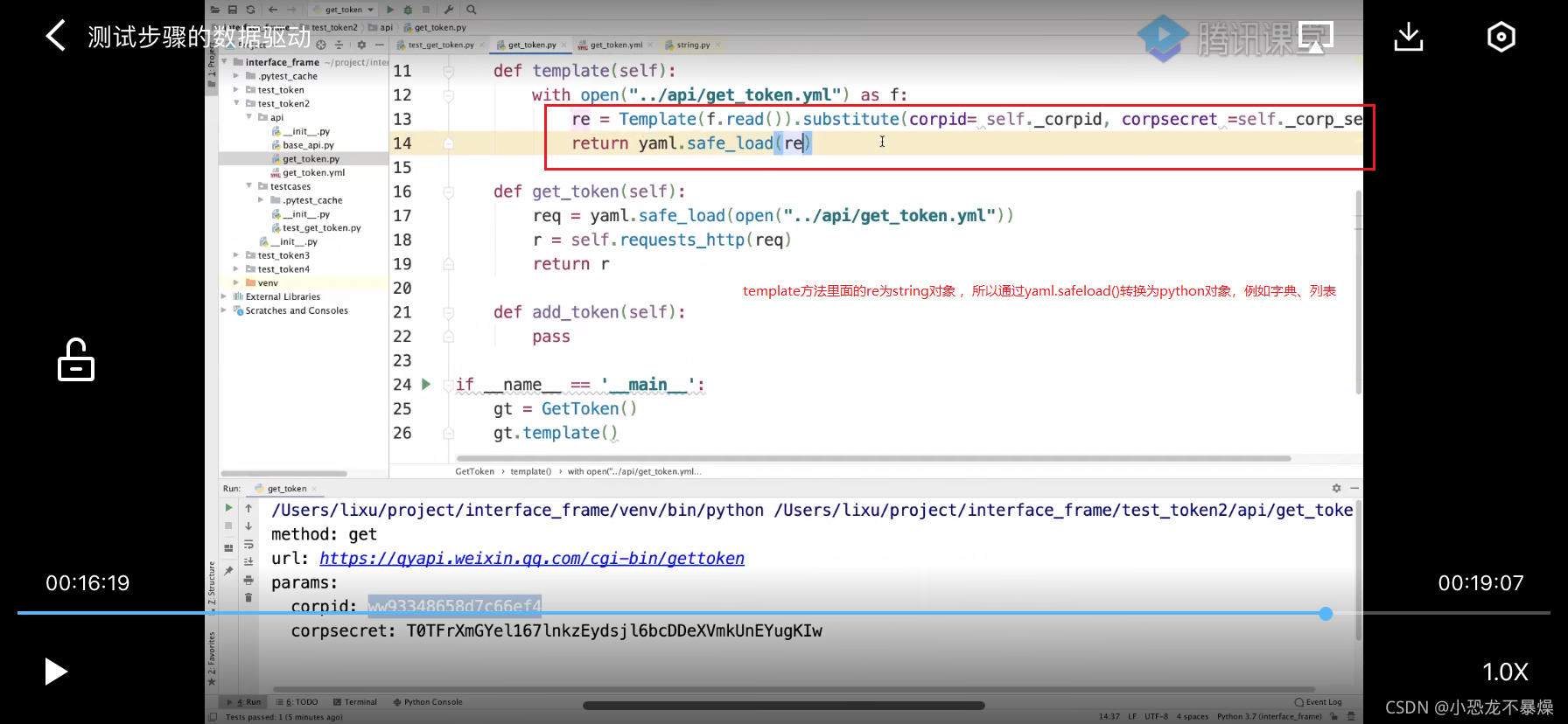This screenshot has height=724, width=1568.
Task: Click the stop icon in Run panel
Action: coord(228,526)
